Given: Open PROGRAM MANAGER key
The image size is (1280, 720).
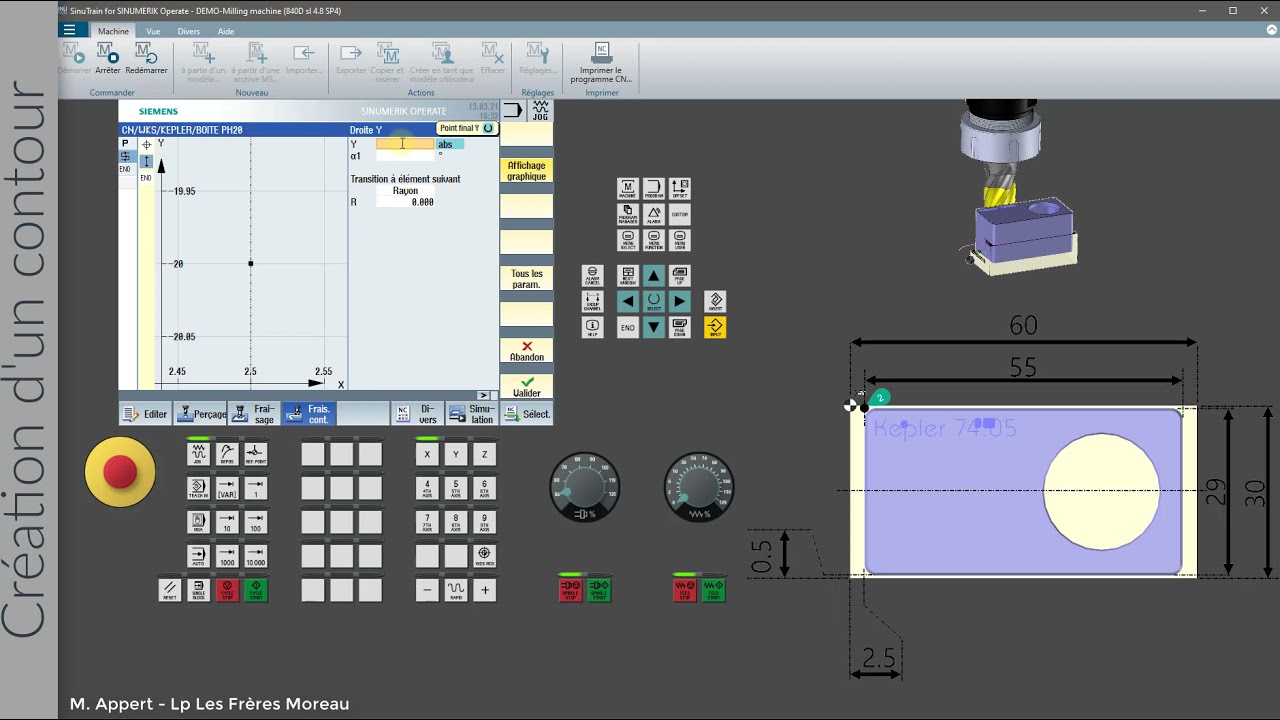Looking at the screenshot, I should pos(627,214).
